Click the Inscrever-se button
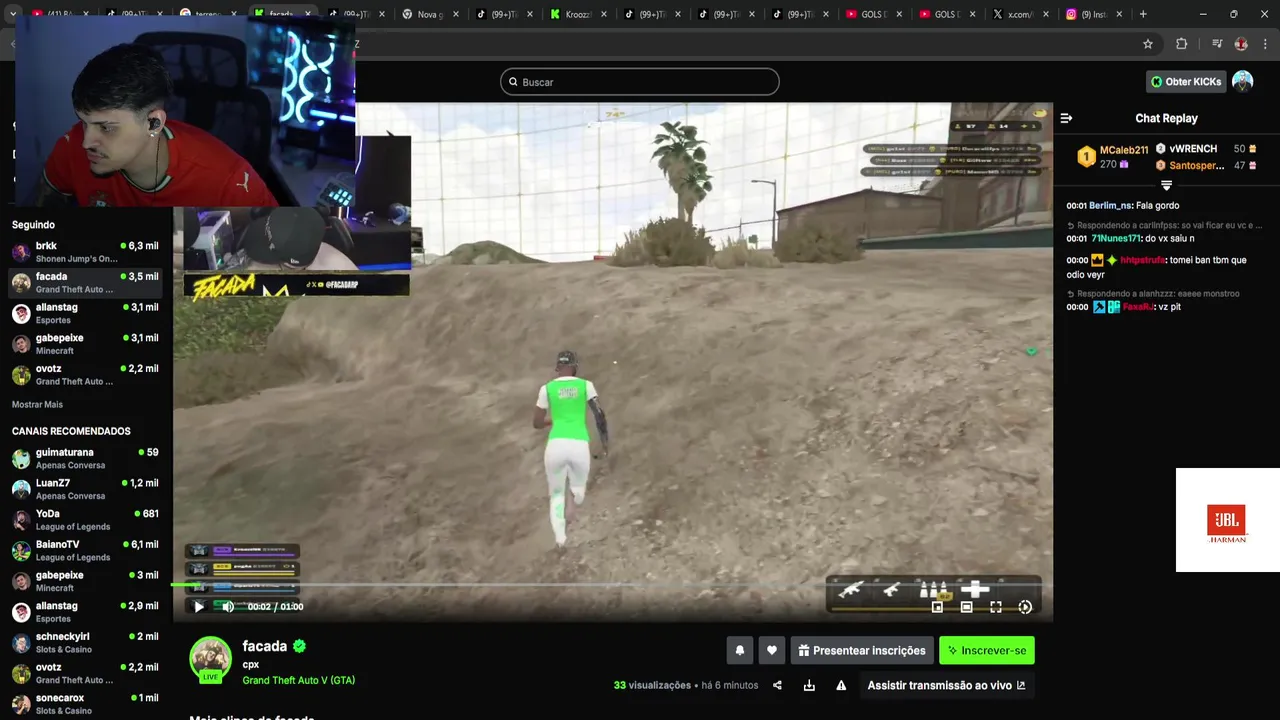This screenshot has height=720, width=1280. [987, 650]
